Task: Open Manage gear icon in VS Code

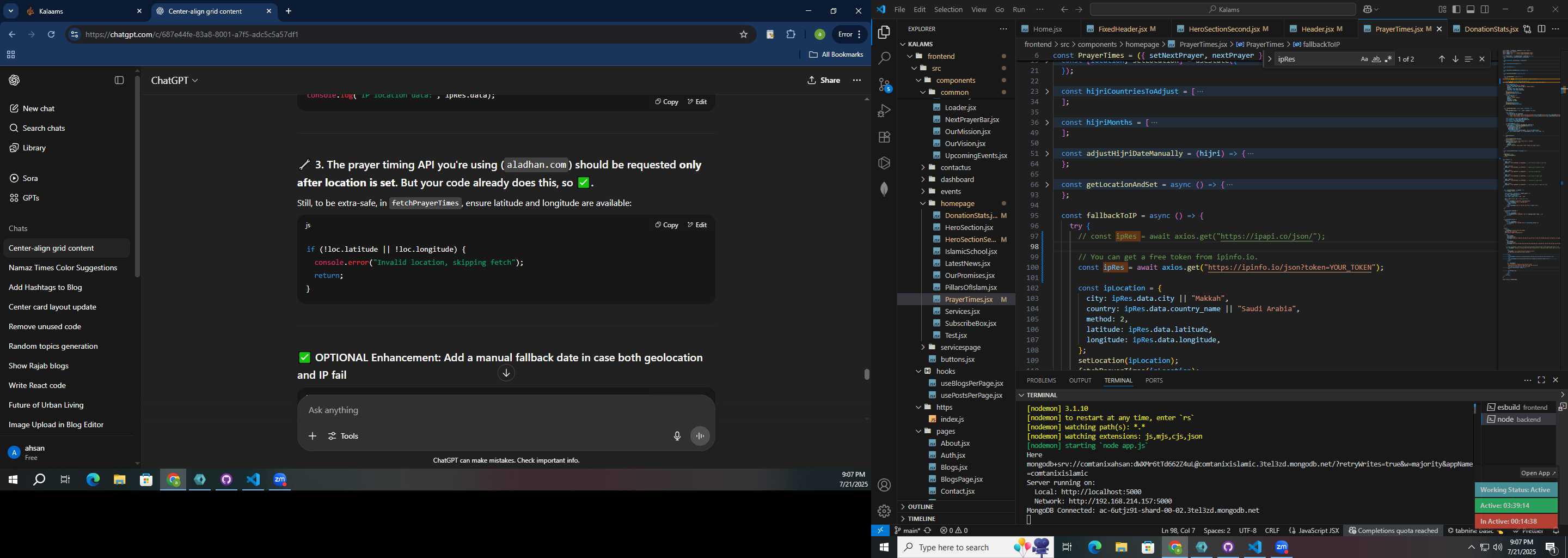Action: pos(884,511)
